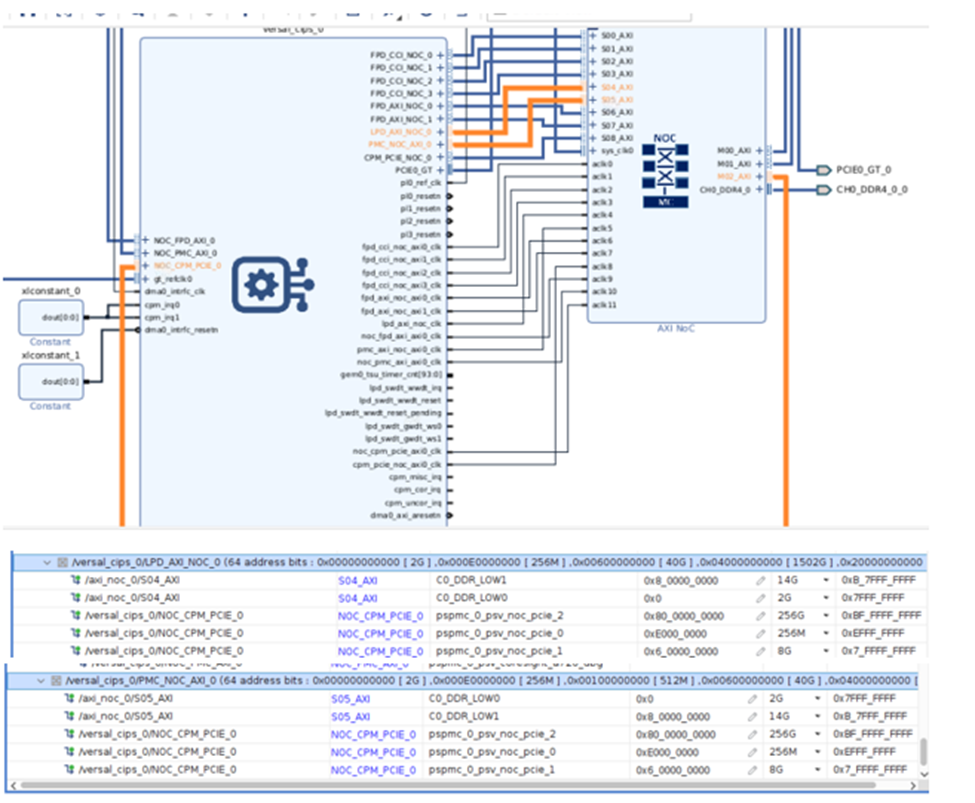Viewport: 975px width, 803px height.
Task: Click S05_AXI link in the C0_DDR_LOW0 row
Action: click(x=350, y=699)
